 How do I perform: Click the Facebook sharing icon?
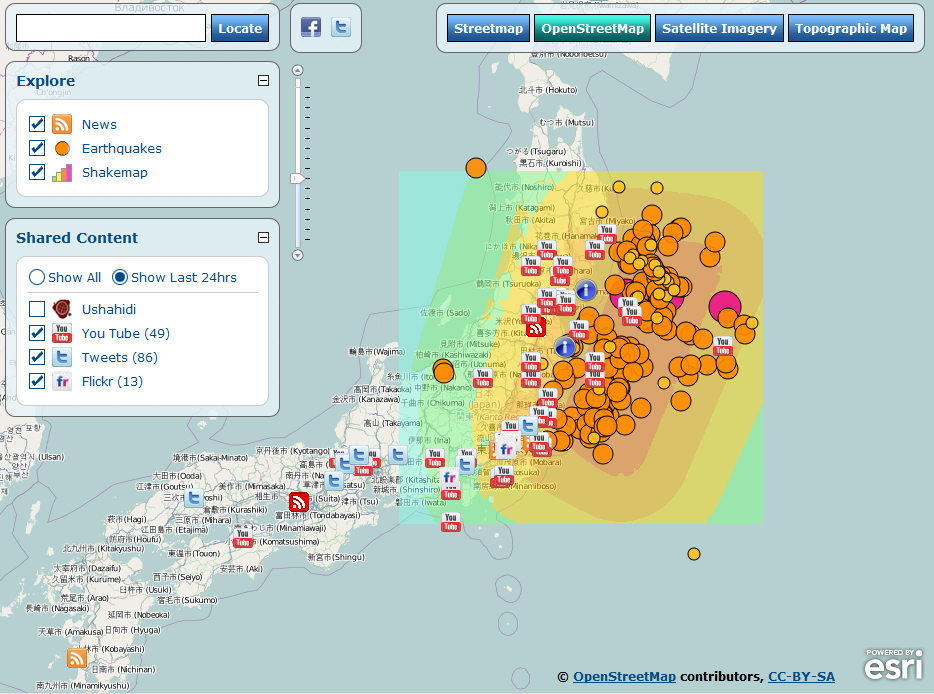tap(311, 27)
